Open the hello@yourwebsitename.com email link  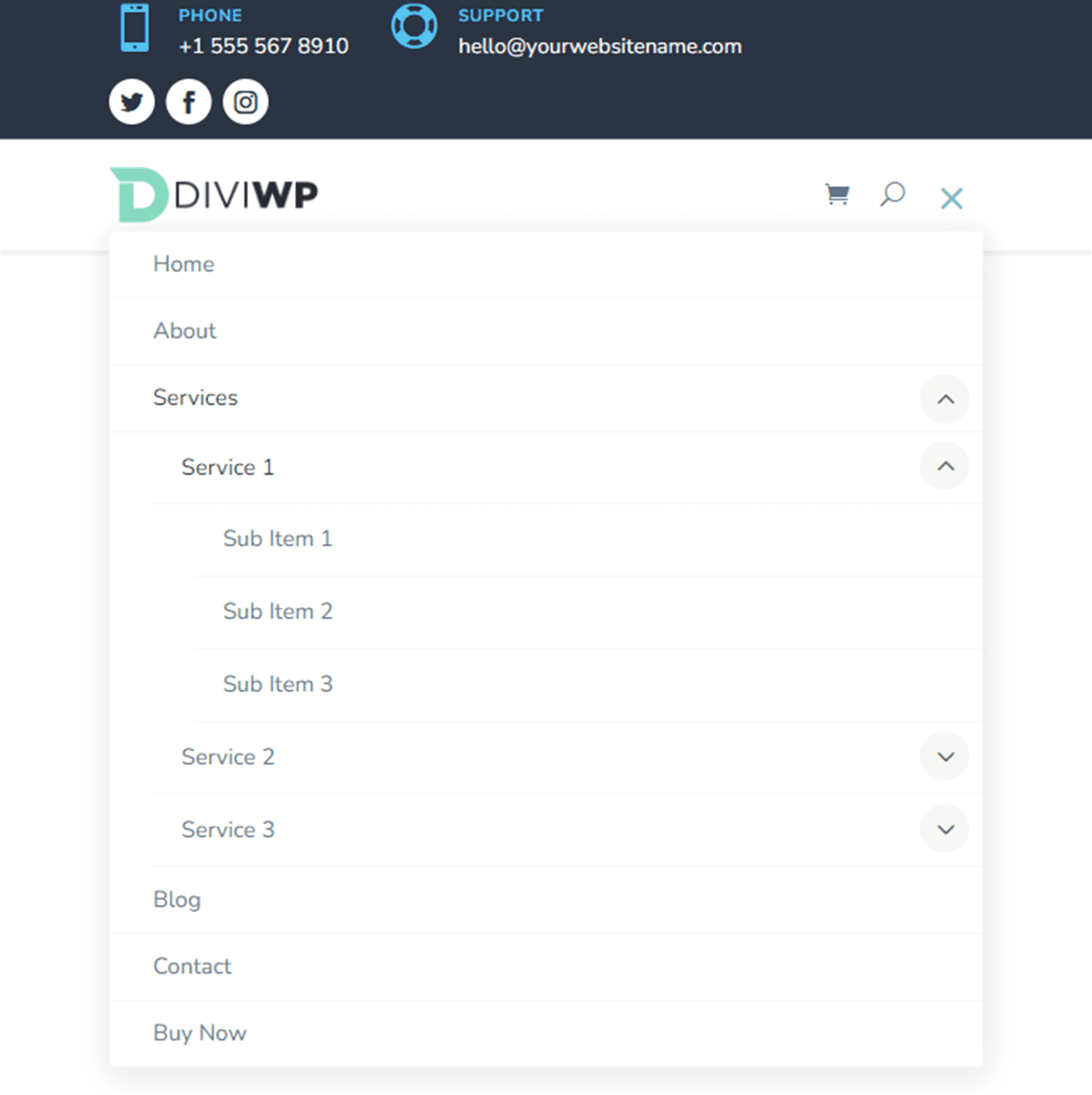click(600, 46)
